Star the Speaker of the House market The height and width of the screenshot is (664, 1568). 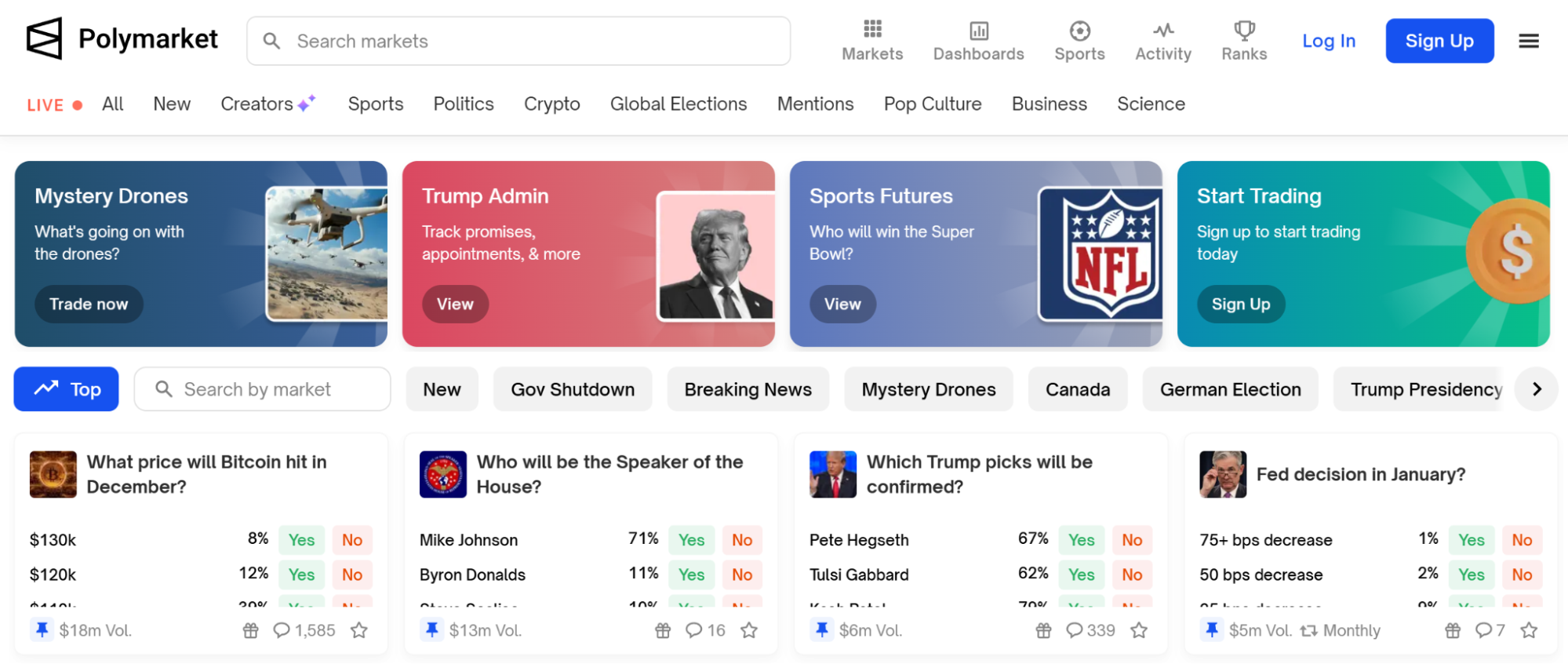[x=749, y=630]
